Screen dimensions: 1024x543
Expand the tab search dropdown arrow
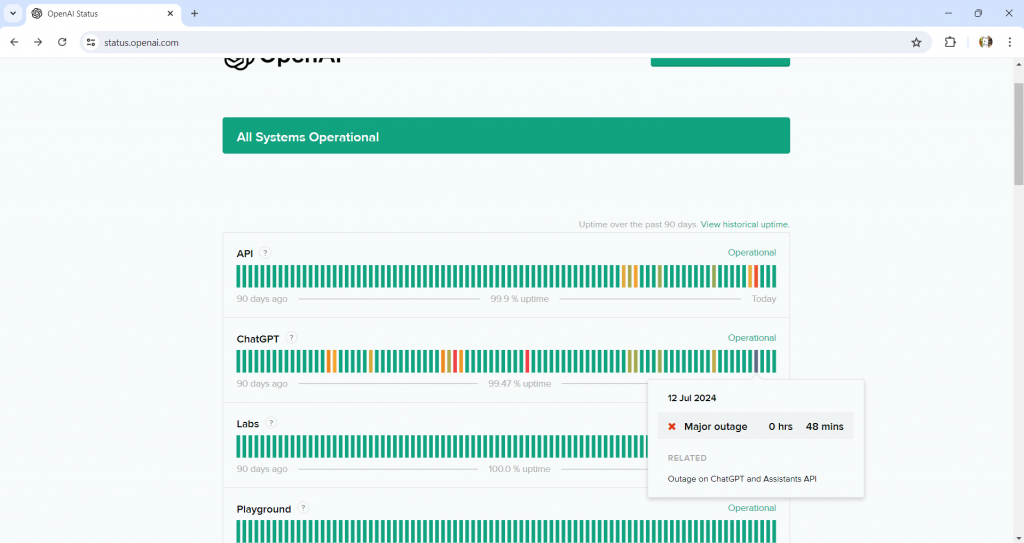pos(13,13)
